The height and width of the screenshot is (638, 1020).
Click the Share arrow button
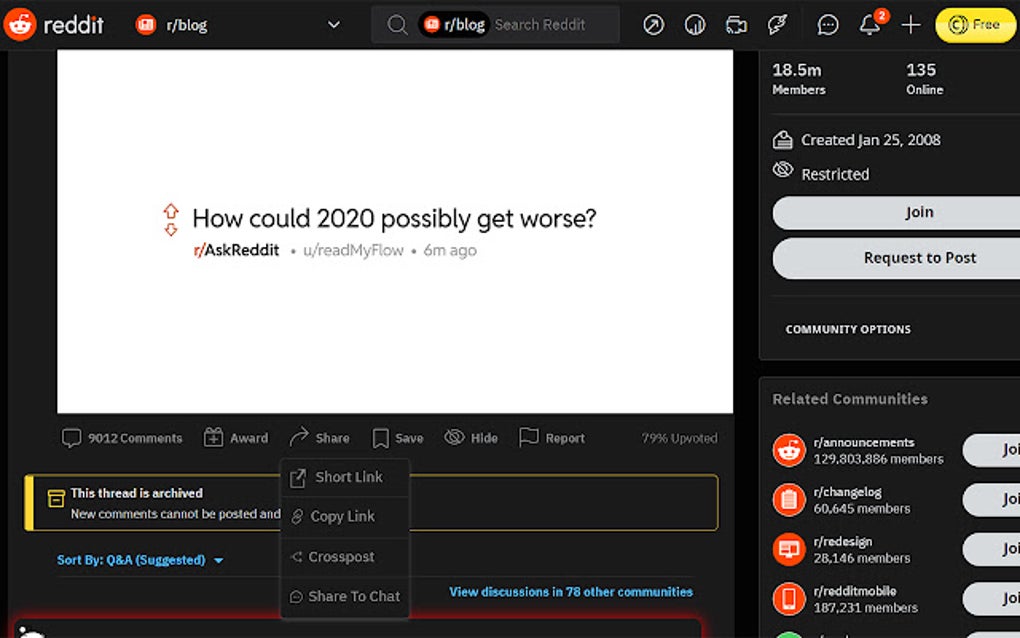pyautogui.click(x=319, y=438)
